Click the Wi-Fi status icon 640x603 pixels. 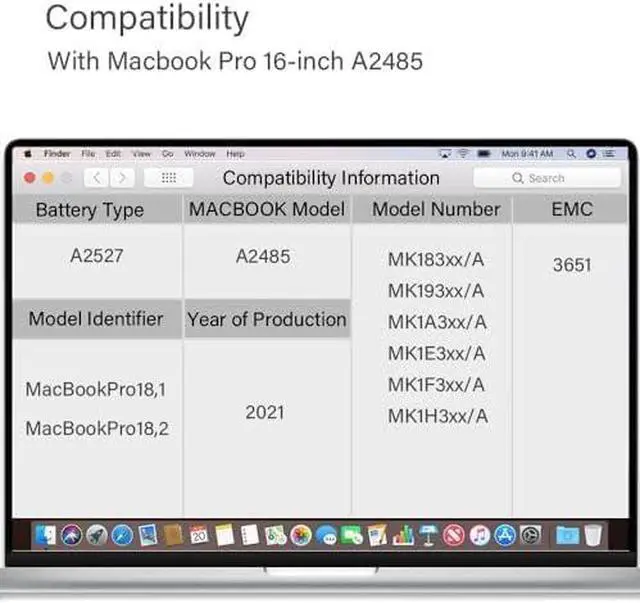(x=463, y=154)
